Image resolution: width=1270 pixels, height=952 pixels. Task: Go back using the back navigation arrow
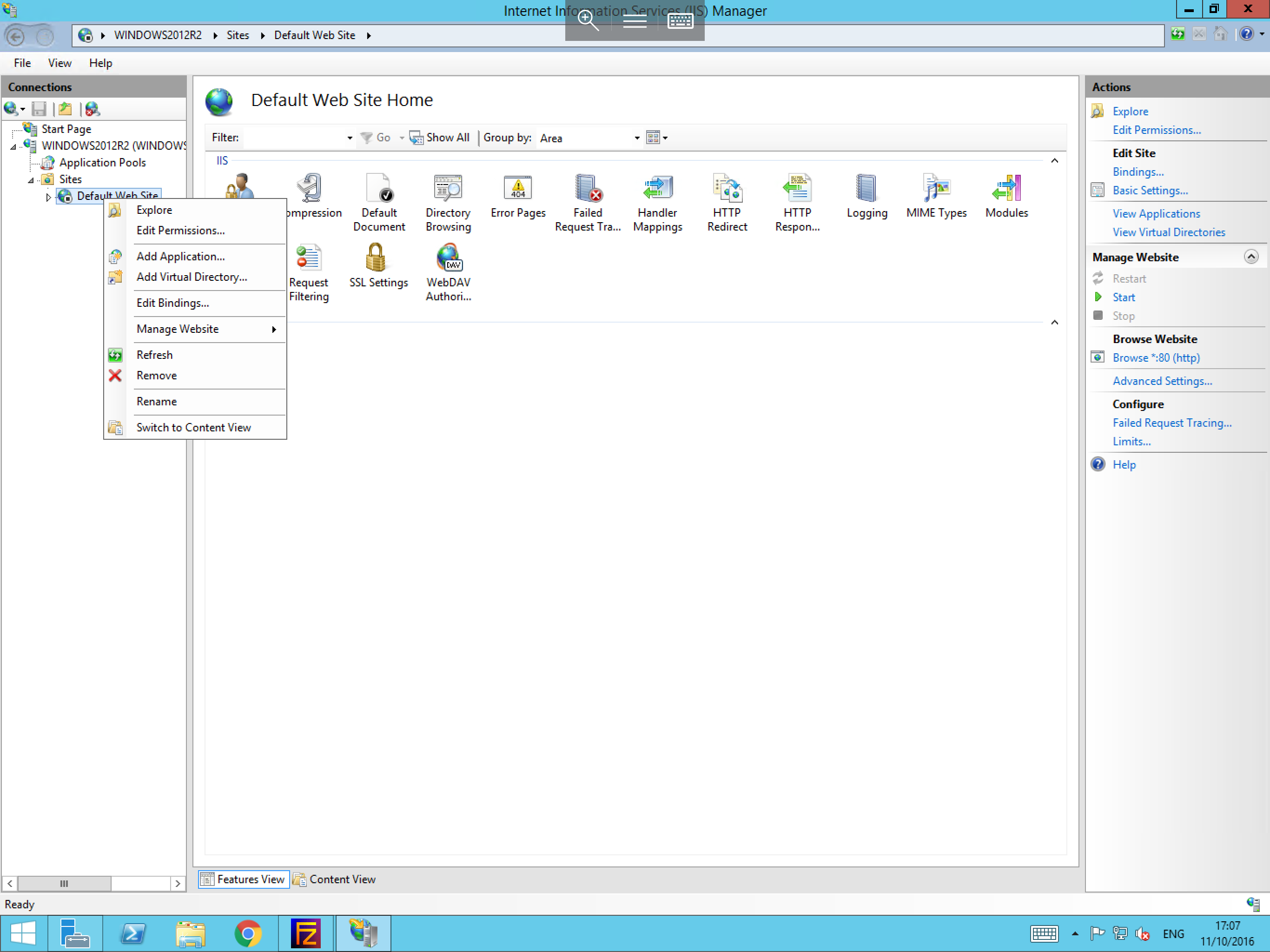(15, 36)
